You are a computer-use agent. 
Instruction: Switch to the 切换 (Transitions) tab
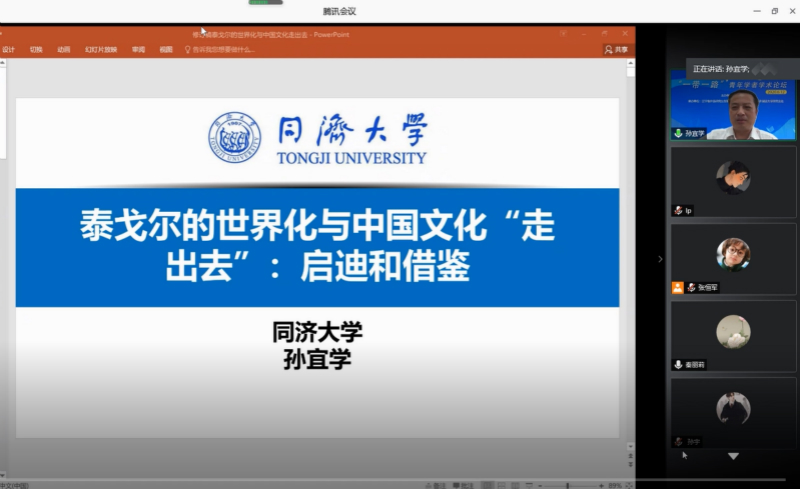(36, 49)
